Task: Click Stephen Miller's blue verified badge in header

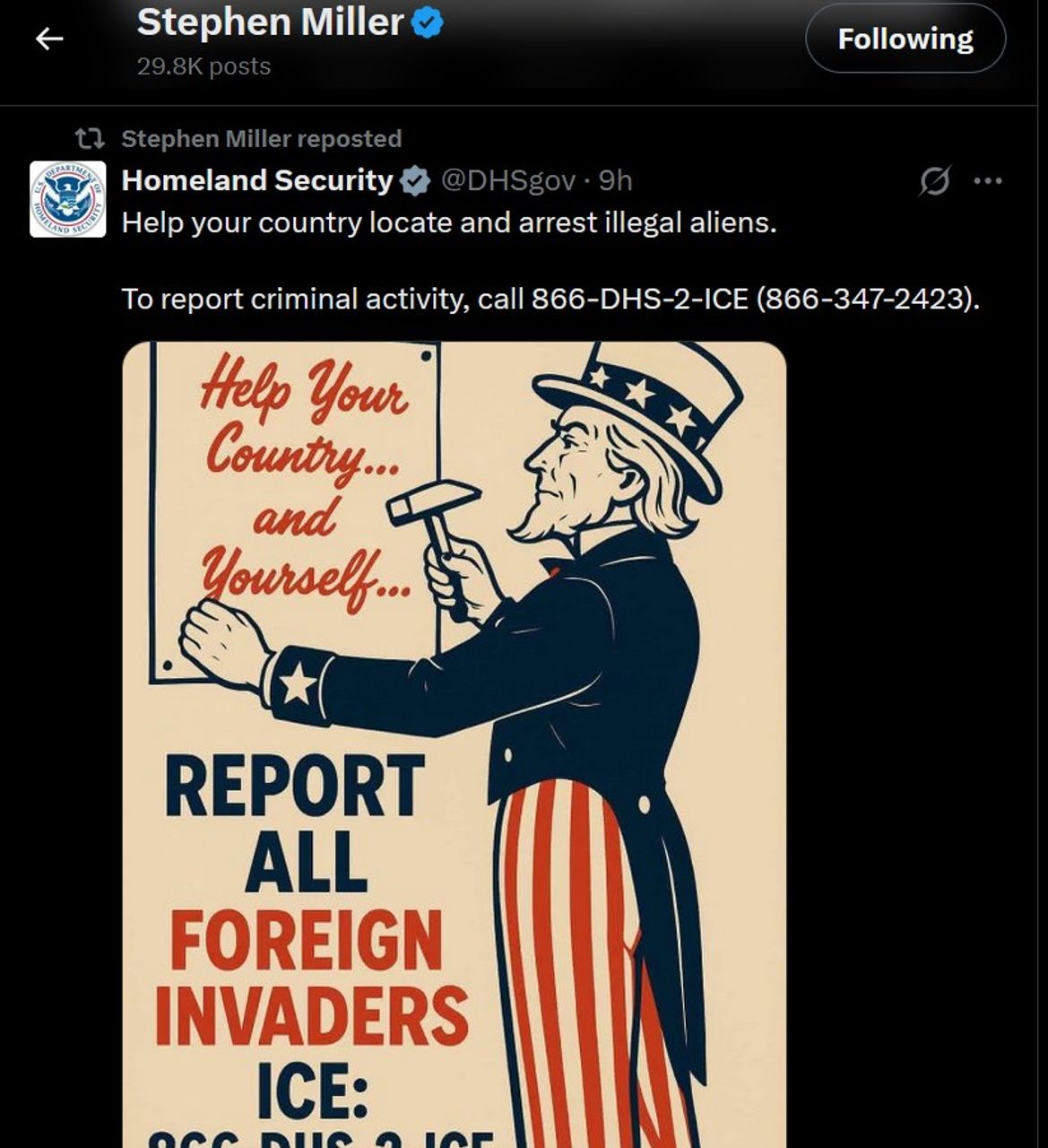Action: (427, 22)
